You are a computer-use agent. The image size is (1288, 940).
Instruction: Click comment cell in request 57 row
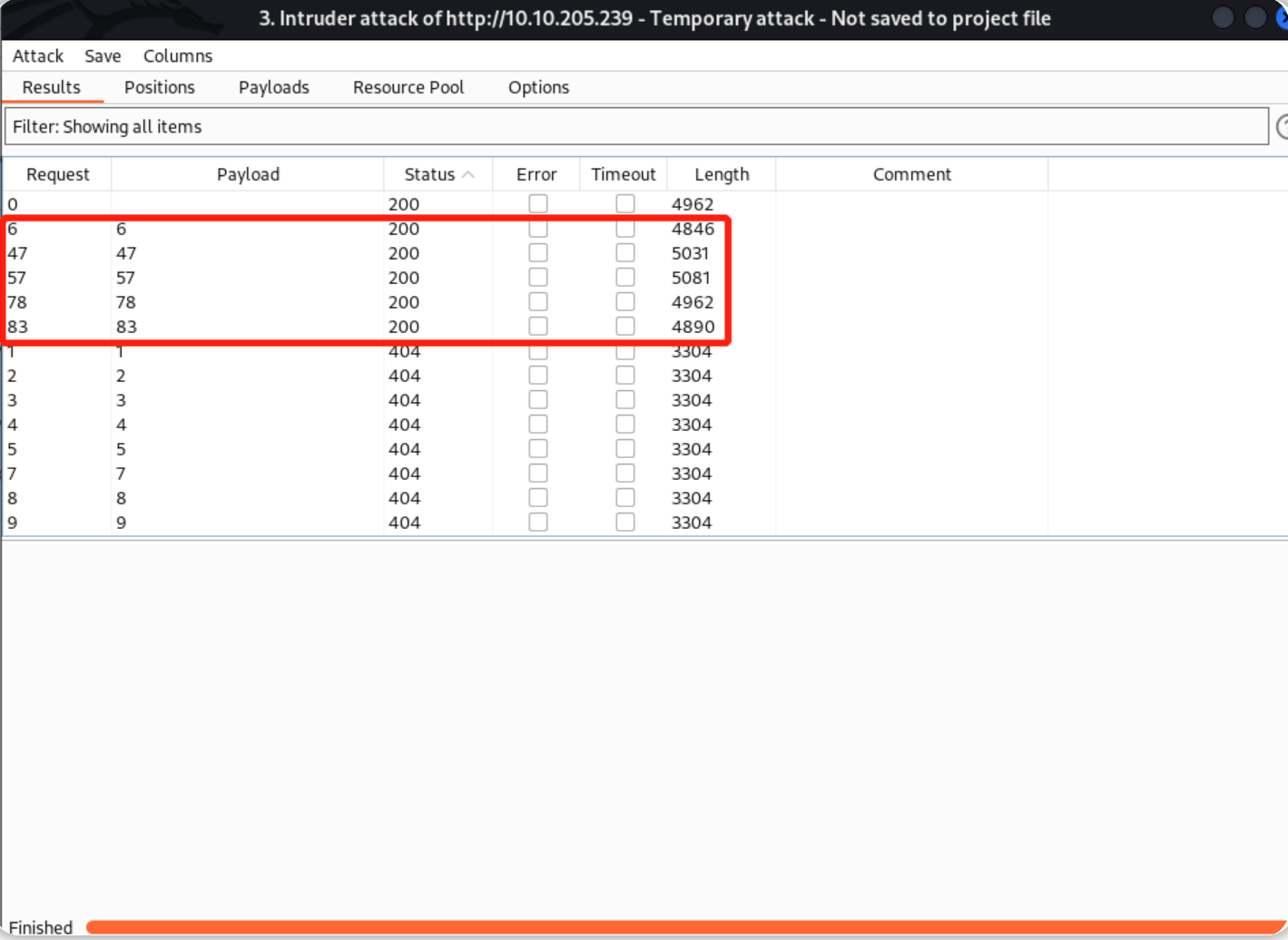(x=912, y=278)
